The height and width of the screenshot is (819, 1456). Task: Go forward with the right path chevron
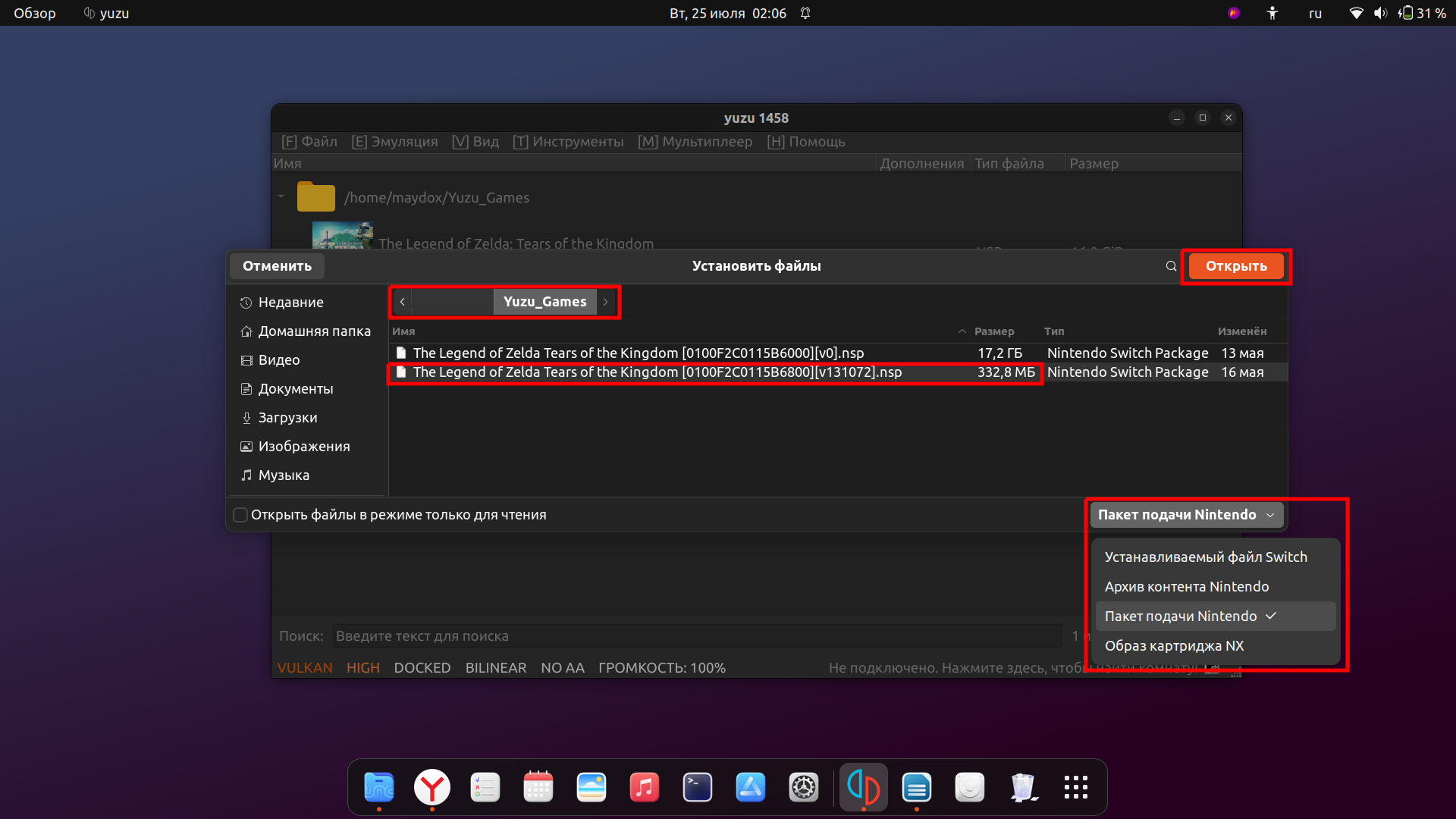point(605,302)
